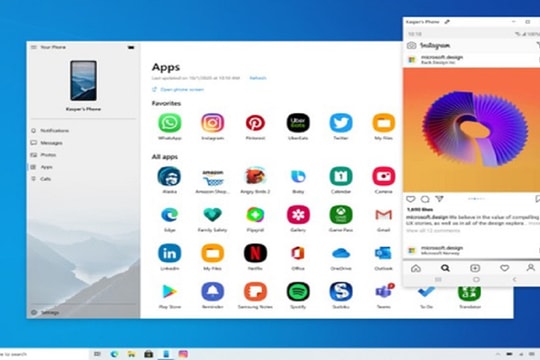Launch the Reminder app
Viewport: 540px width, 360px height.
point(212,292)
